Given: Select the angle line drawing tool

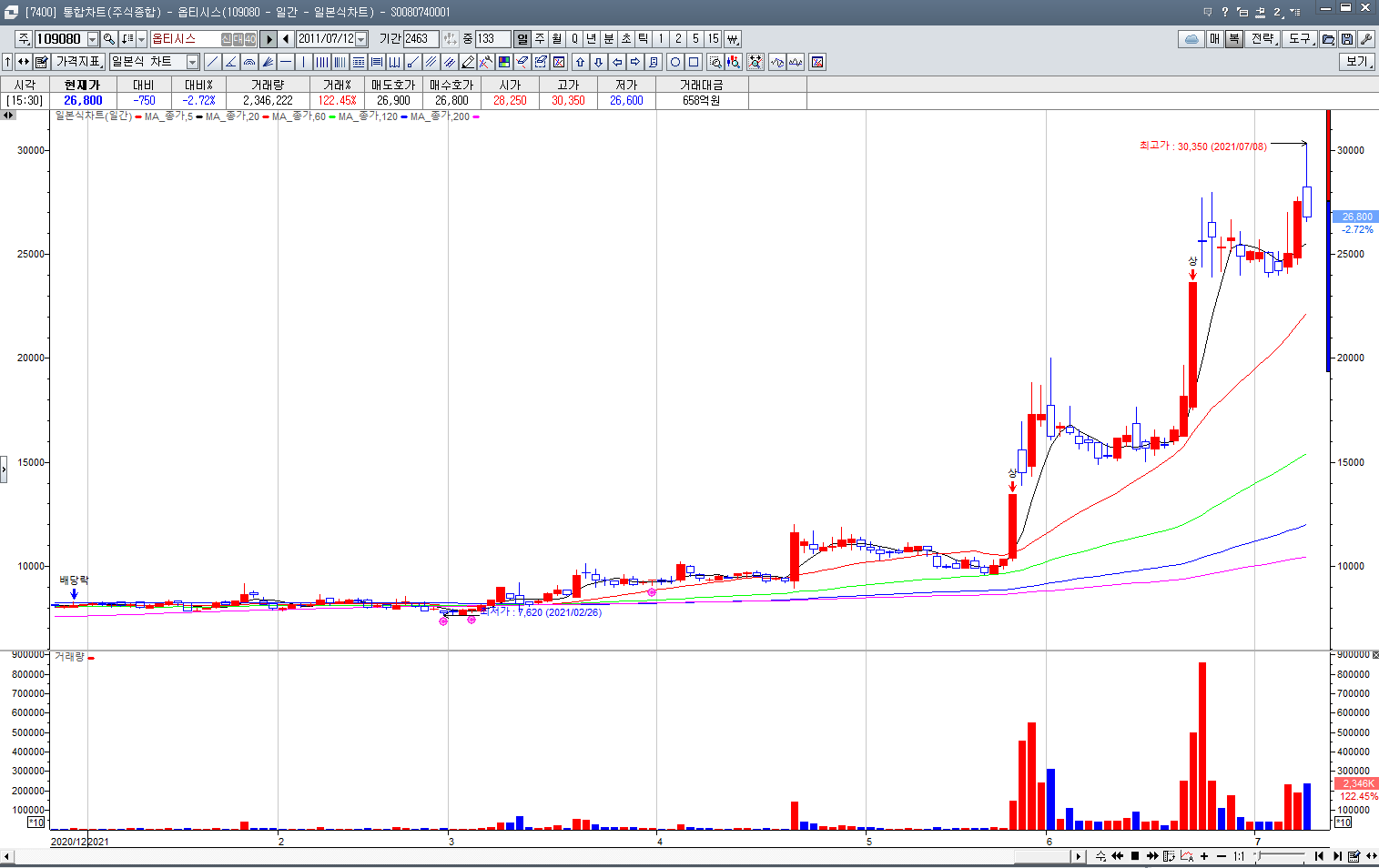Looking at the screenshot, I should 230,62.
